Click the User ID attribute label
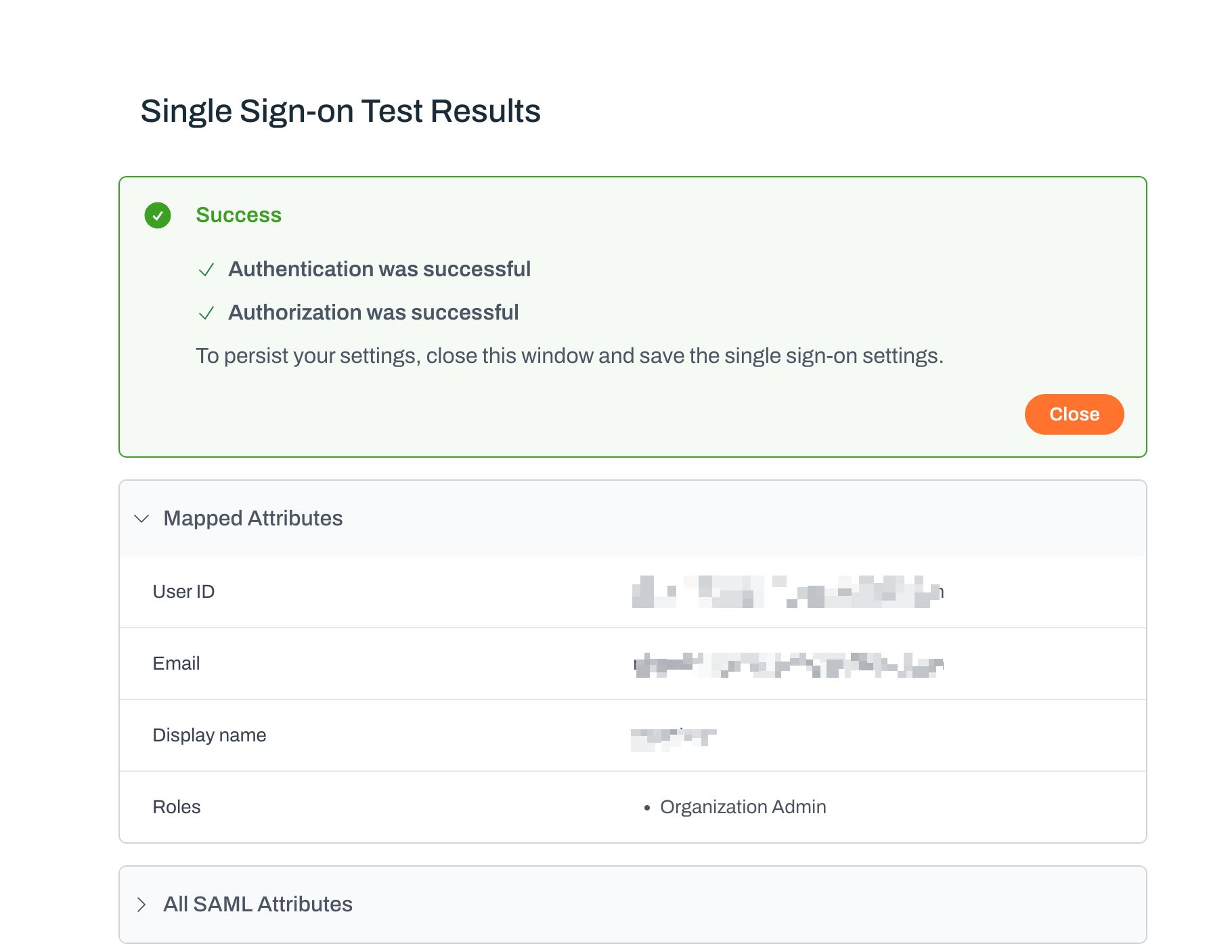The height and width of the screenshot is (952, 1232). click(183, 592)
